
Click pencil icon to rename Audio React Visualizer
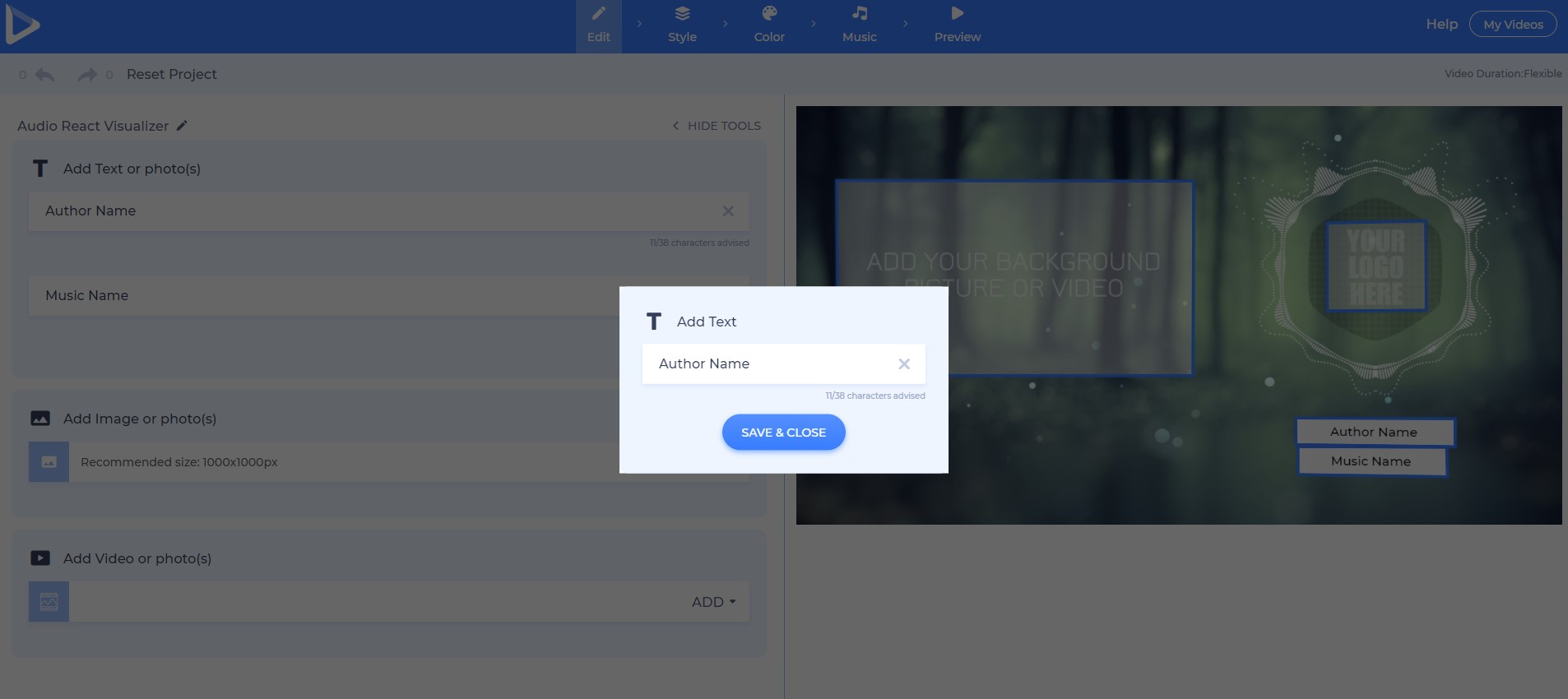(x=182, y=126)
